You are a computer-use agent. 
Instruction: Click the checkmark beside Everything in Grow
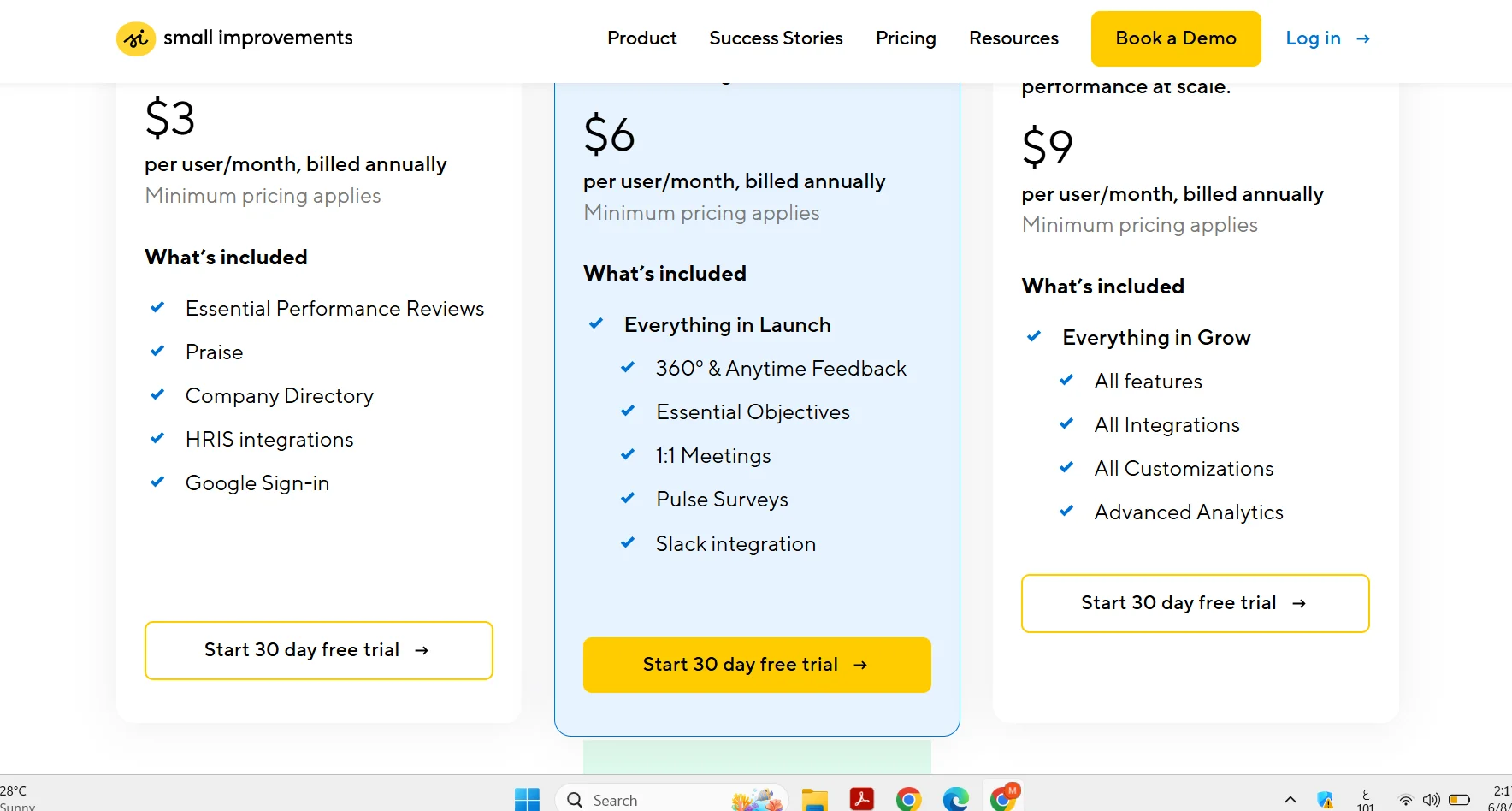1034,336
